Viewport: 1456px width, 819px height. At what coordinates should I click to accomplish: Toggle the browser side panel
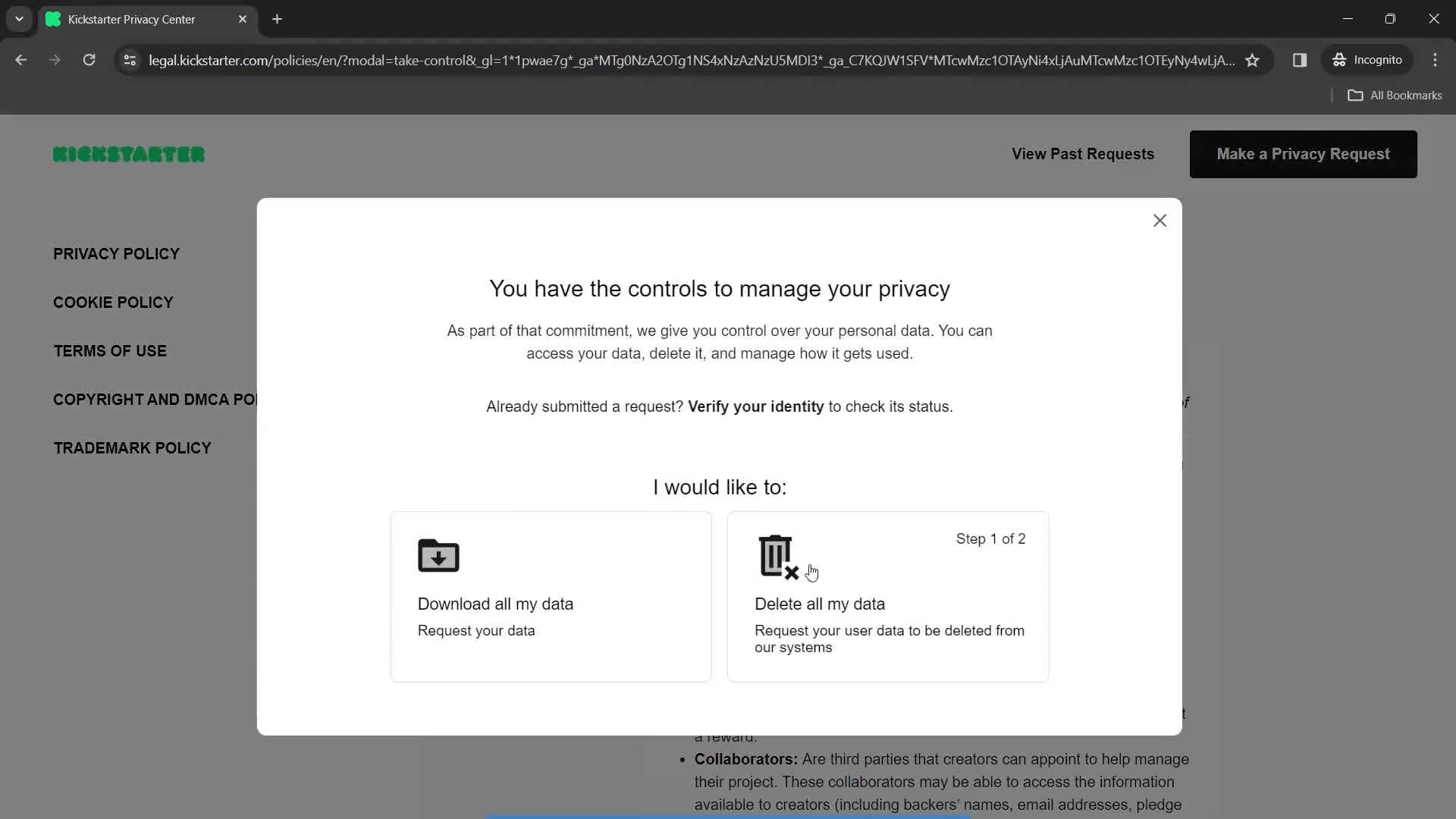click(x=1299, y=60)
